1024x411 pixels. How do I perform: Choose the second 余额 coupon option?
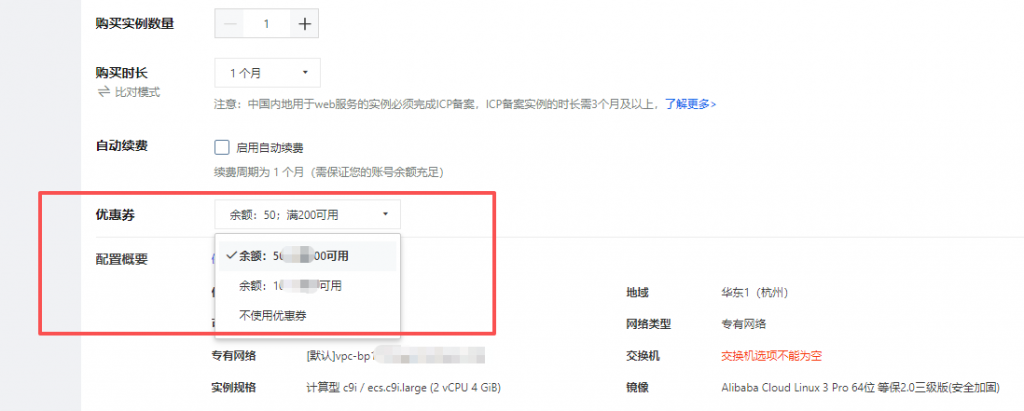tap(307, 286)
